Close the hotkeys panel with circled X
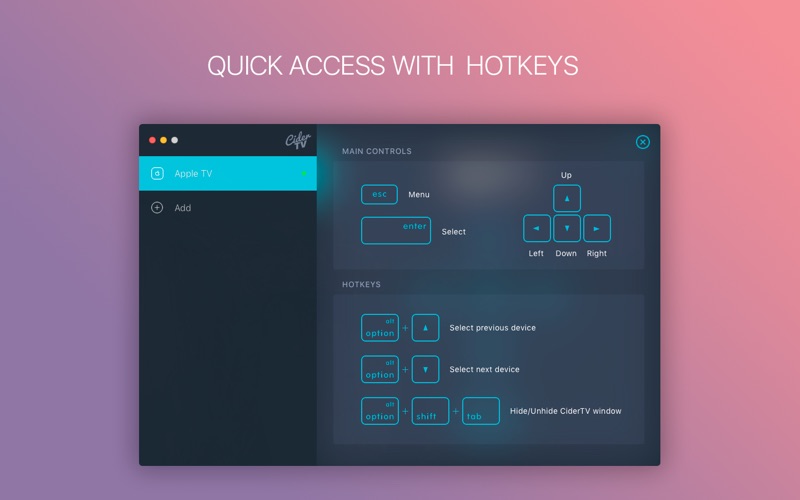 (x=643, y=142)
